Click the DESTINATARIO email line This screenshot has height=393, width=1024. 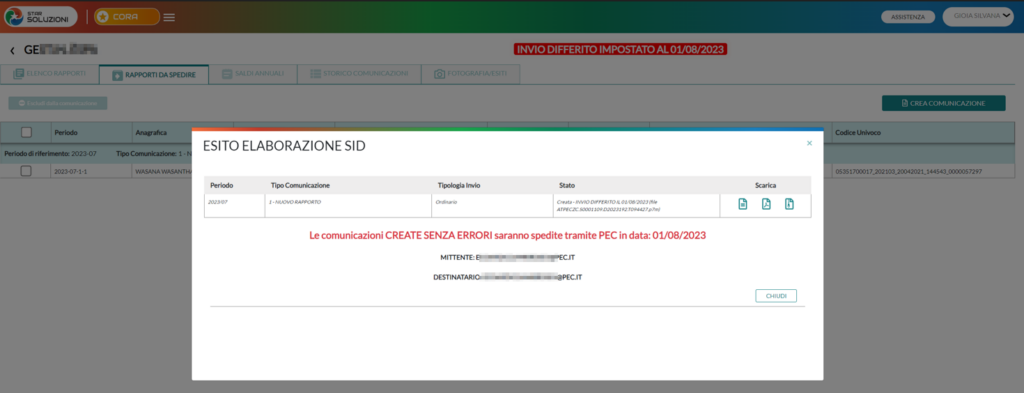[507, 277]
